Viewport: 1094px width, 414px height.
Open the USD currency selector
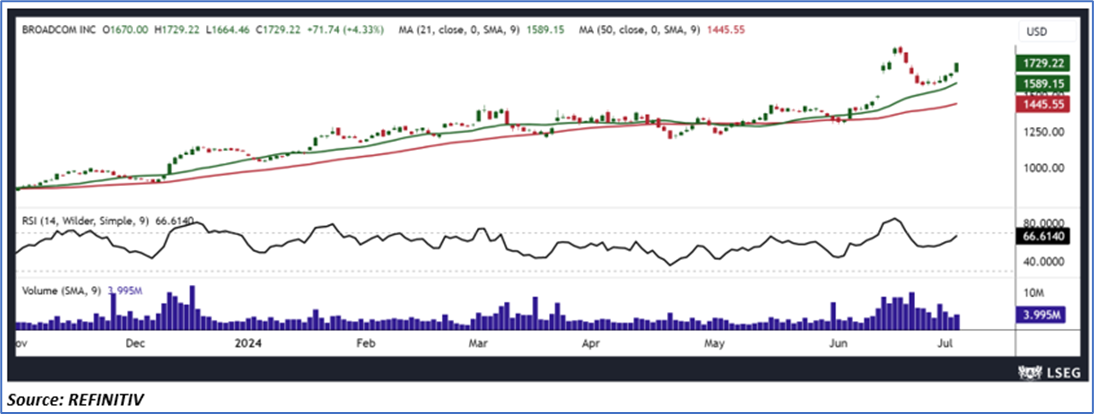tap(1049, 32)
